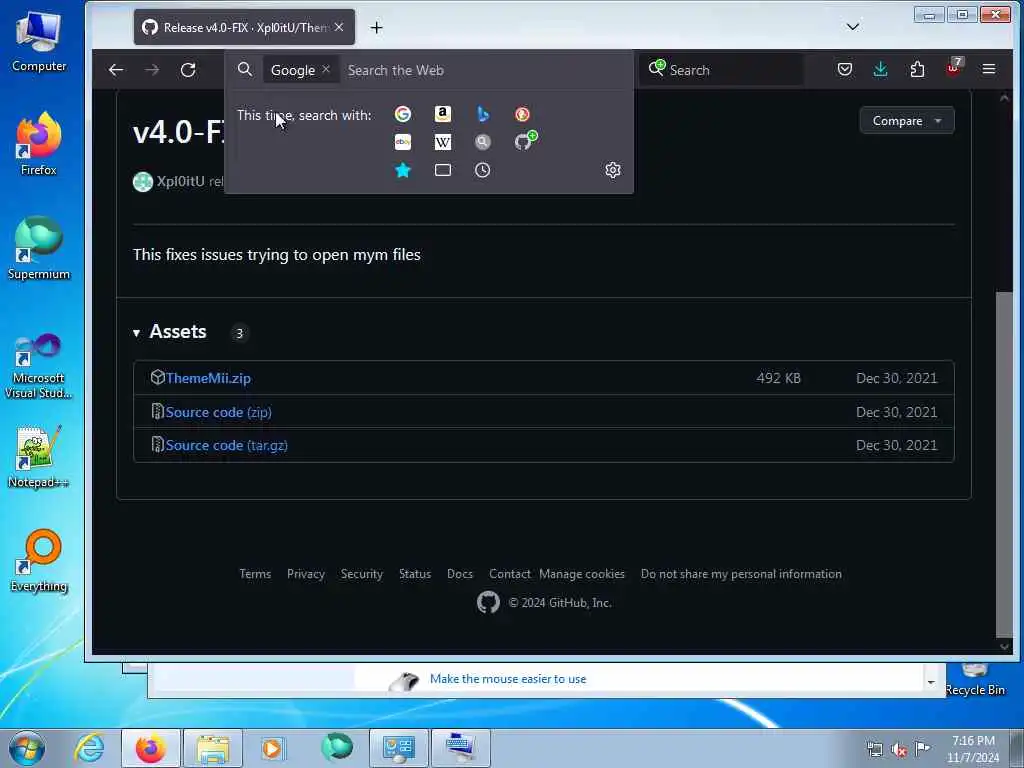Open the Pocket save icon
Screen dimensions: 1024x768
[844, 69]
